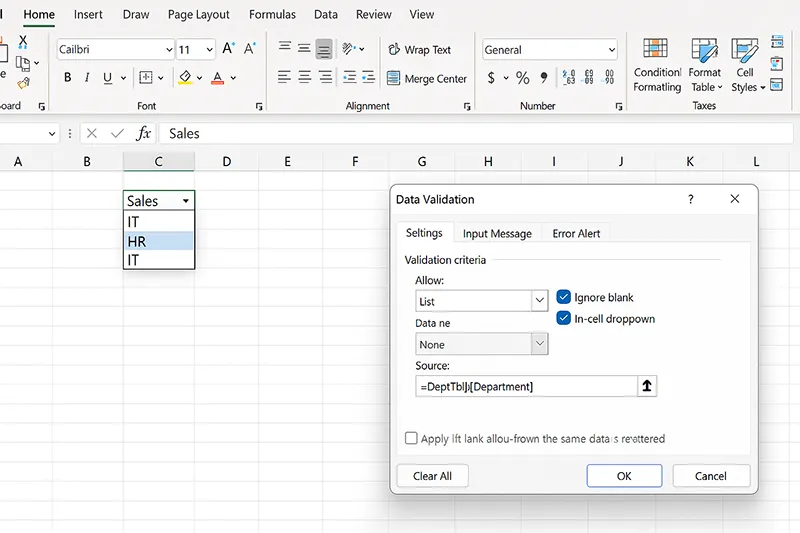
Task: Click Wrap Text
Action: tap(419, 49)
